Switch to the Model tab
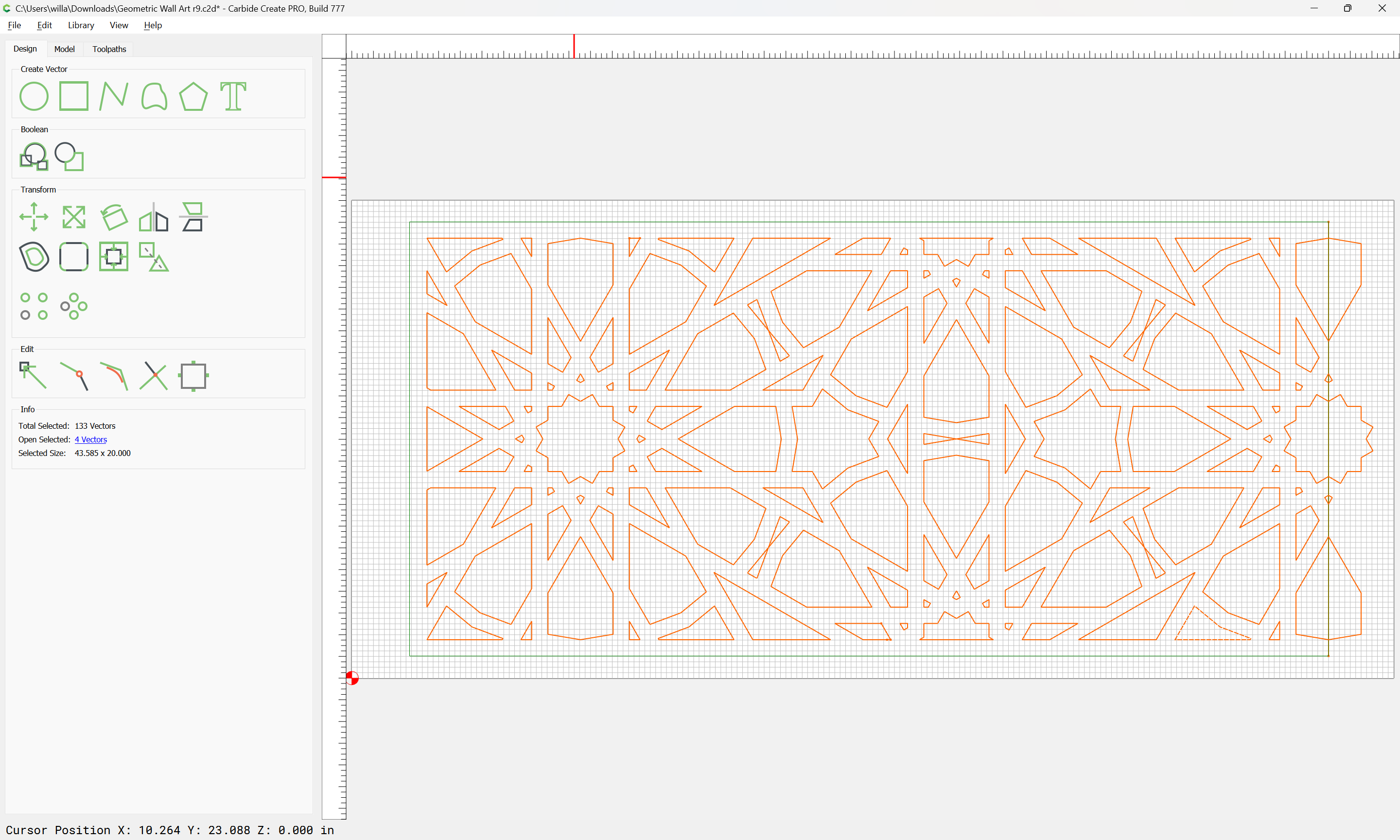1400x840 pixels. pos(65,49)
